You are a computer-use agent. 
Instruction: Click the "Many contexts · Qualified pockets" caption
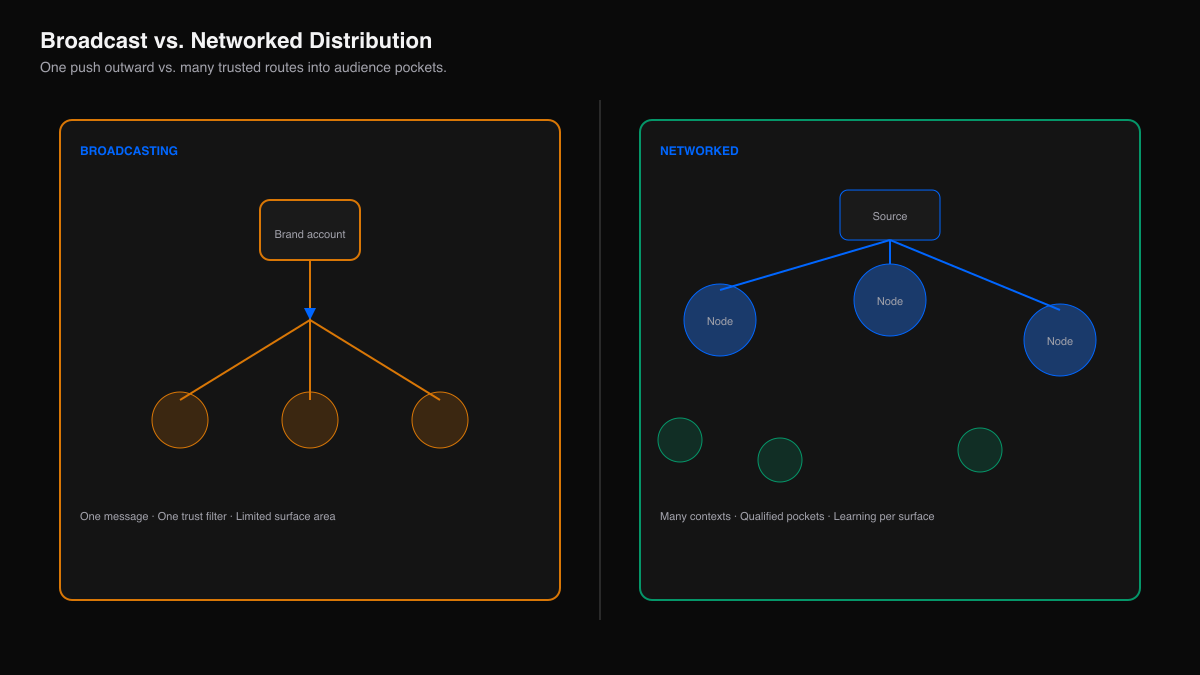pos(797,517)
